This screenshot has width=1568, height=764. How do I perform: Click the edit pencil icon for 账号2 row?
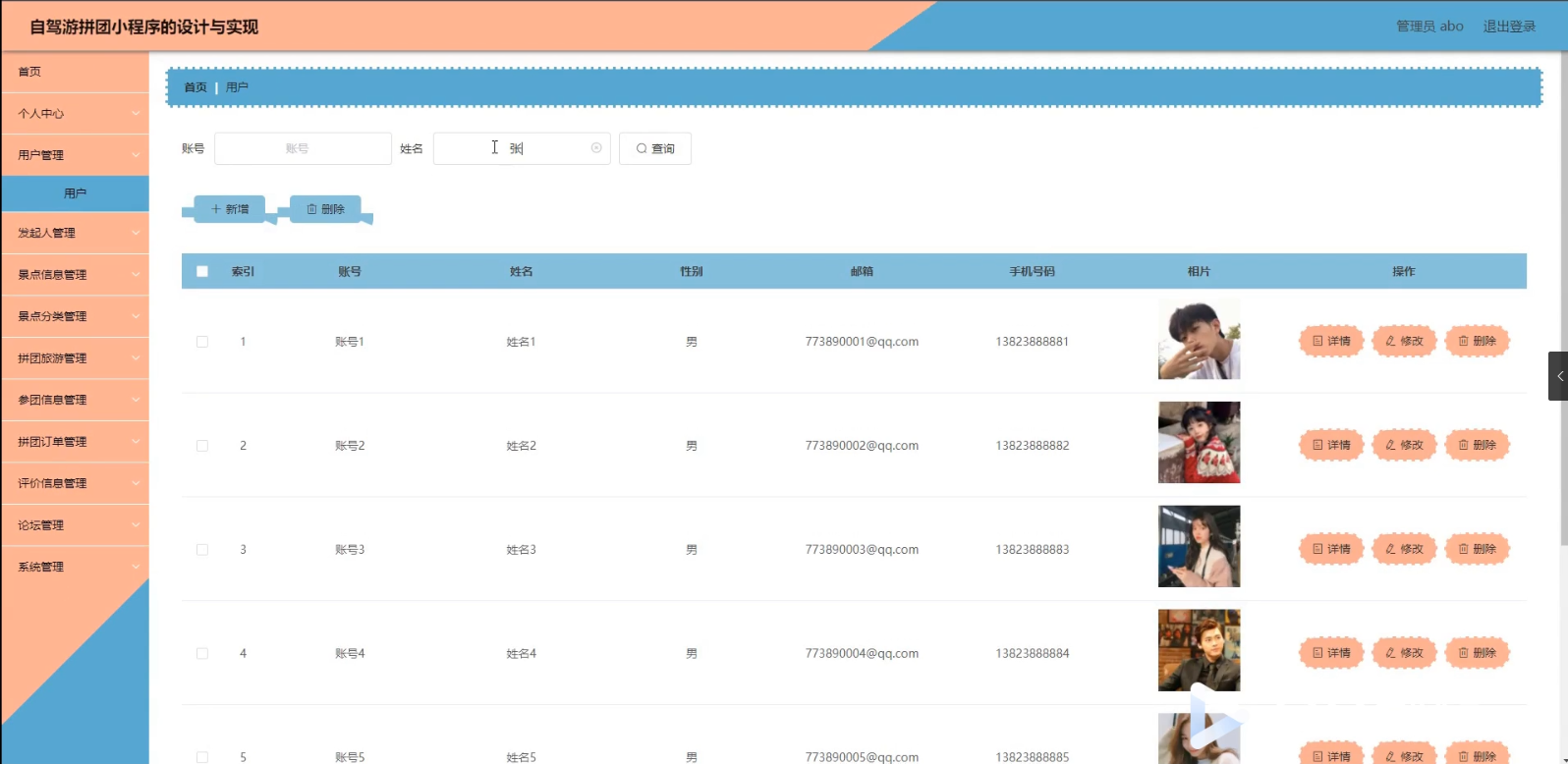(x=1390, y=446)
